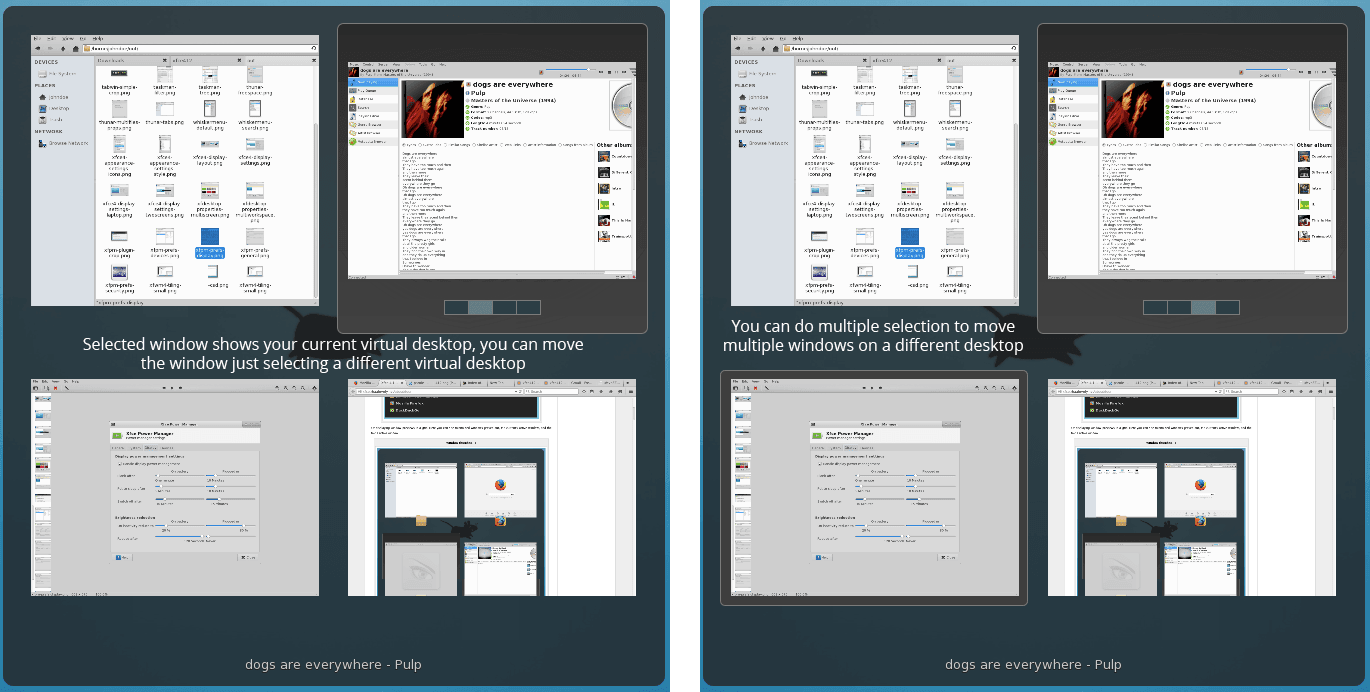
Task: Select third virtual desktop square, left panel
Action: click(x=504, y=307)
